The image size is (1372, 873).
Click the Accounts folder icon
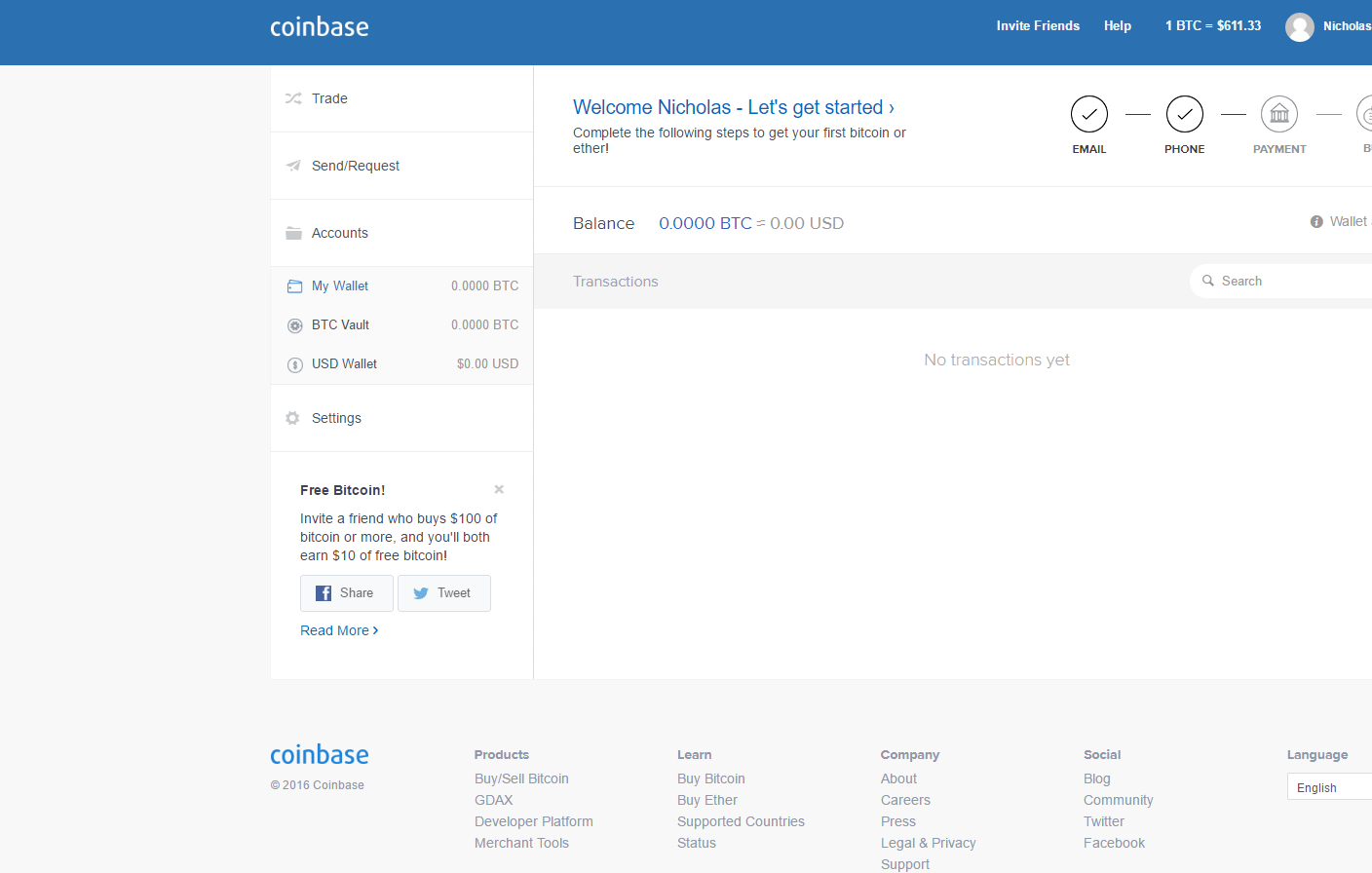[293, 233]
